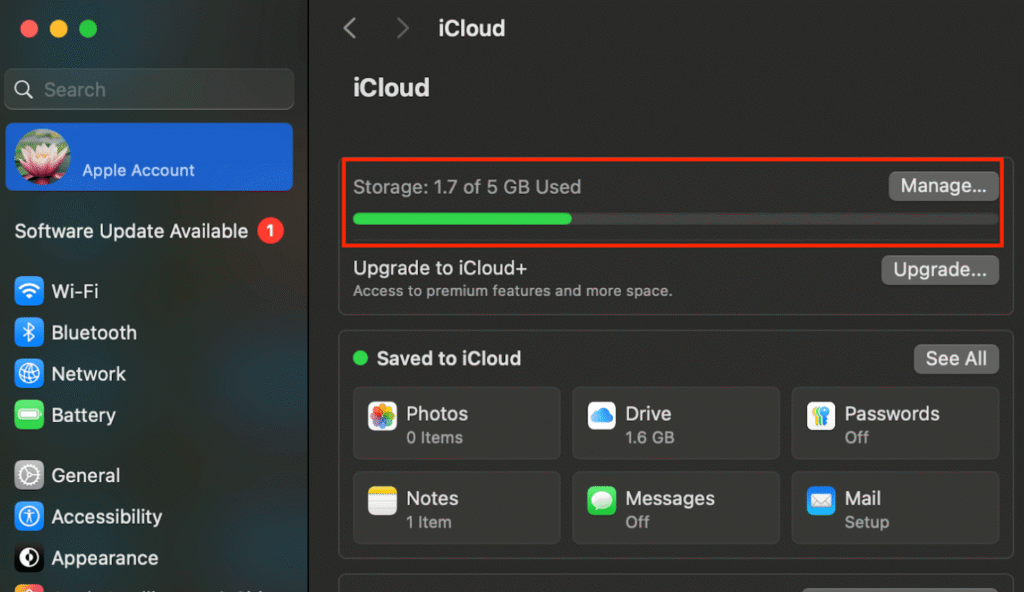The width and height of the screenshot is (1024, 592).
Task: Select General label in sidebar
Action: tap(86, 475)
